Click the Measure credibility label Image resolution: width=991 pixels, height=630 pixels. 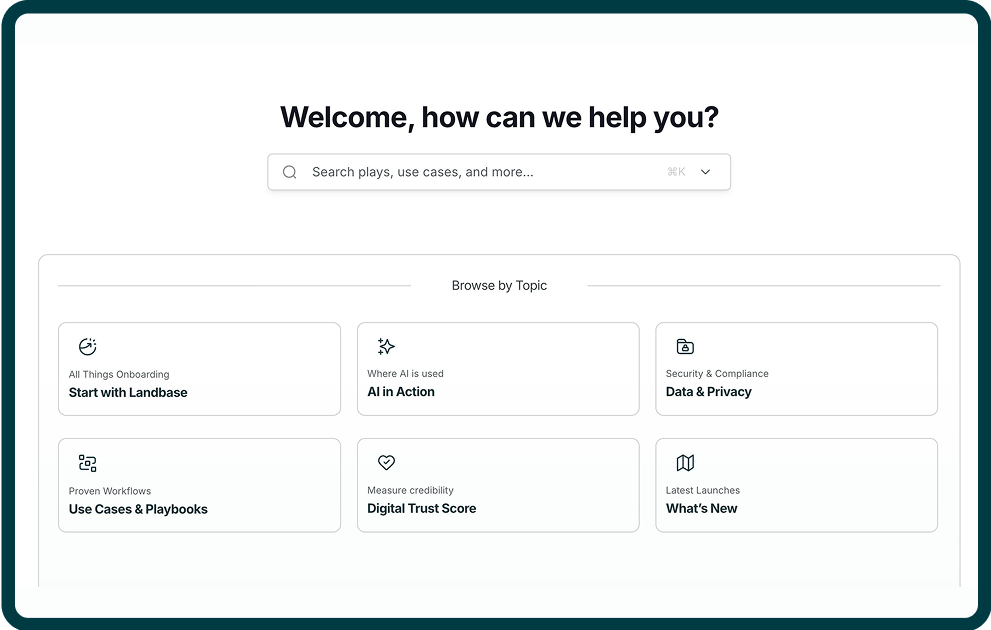pyautogui.click(x=410, y=490)
